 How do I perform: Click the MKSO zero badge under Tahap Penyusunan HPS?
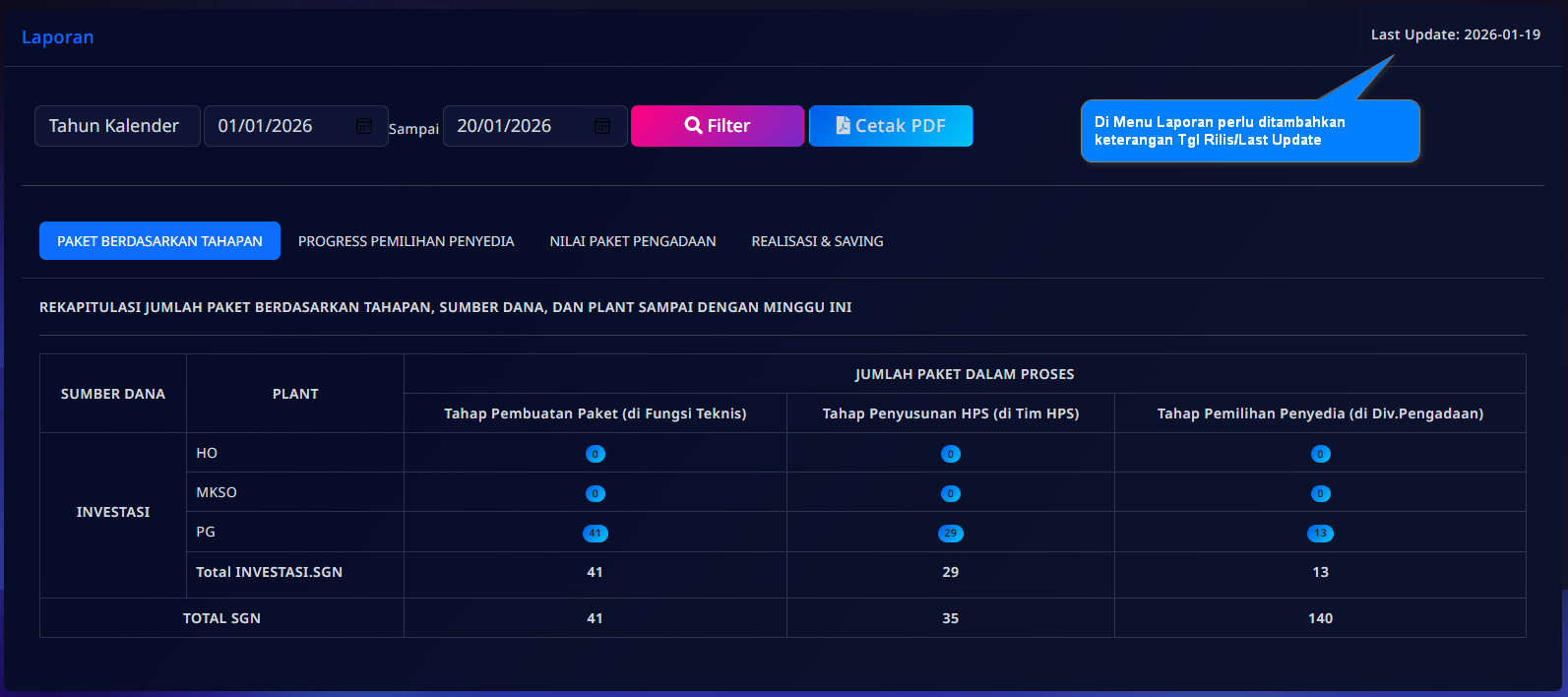[x=950, y=493]
